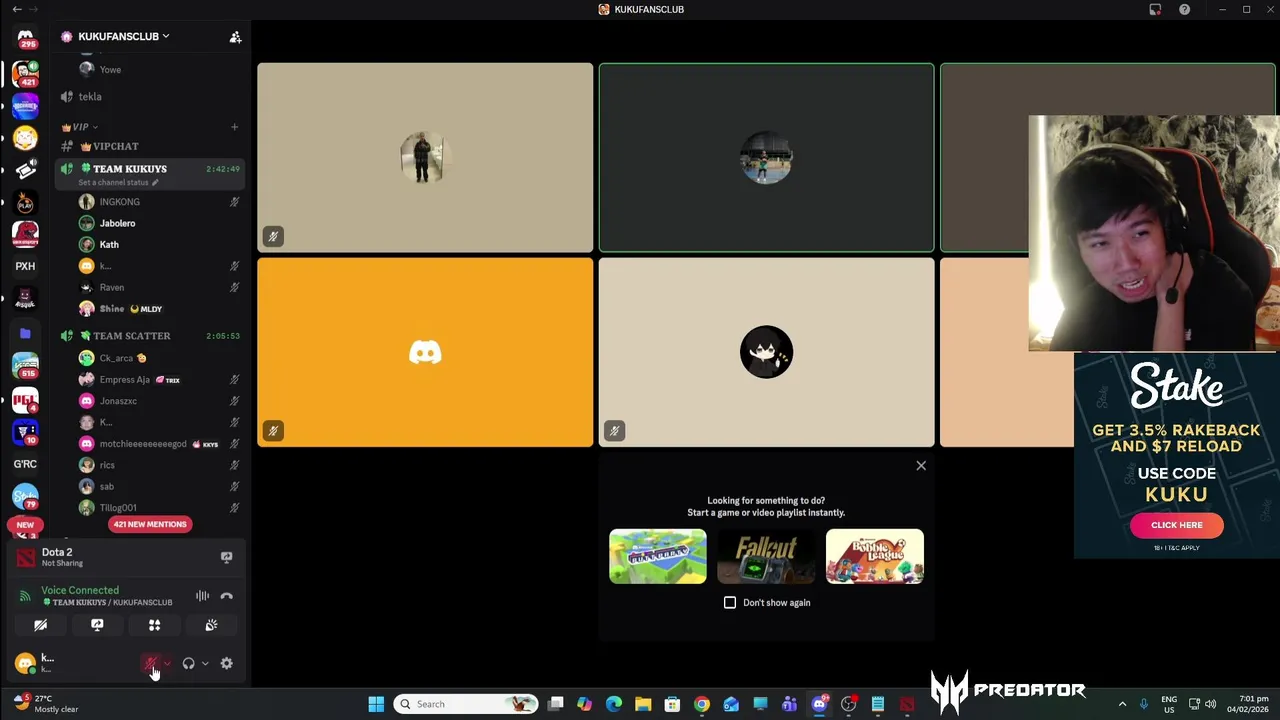Go back with Discord's top-left arrow

click(x=17, y=9)
